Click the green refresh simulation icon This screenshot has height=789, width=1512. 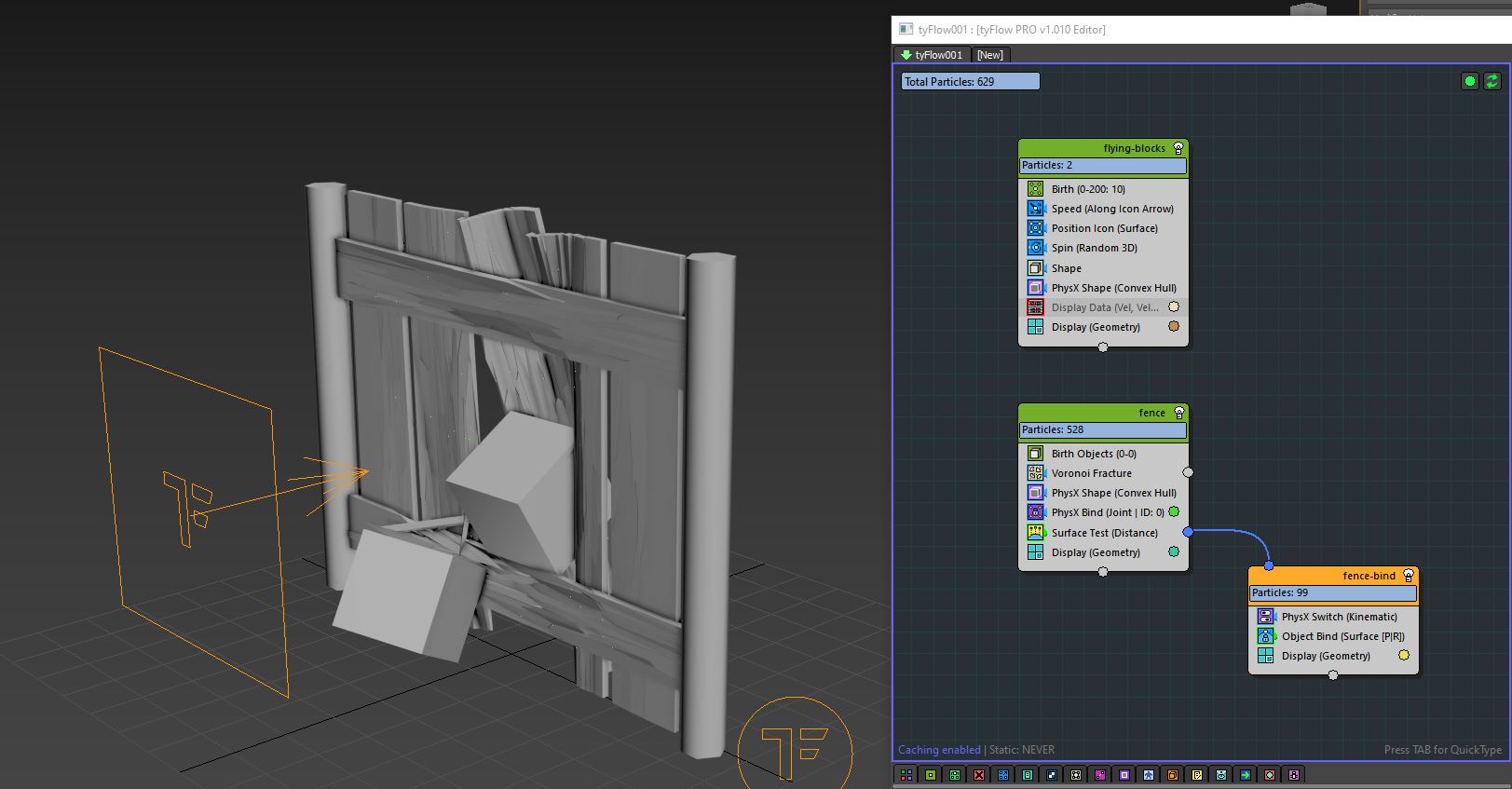click(1492, 81)
